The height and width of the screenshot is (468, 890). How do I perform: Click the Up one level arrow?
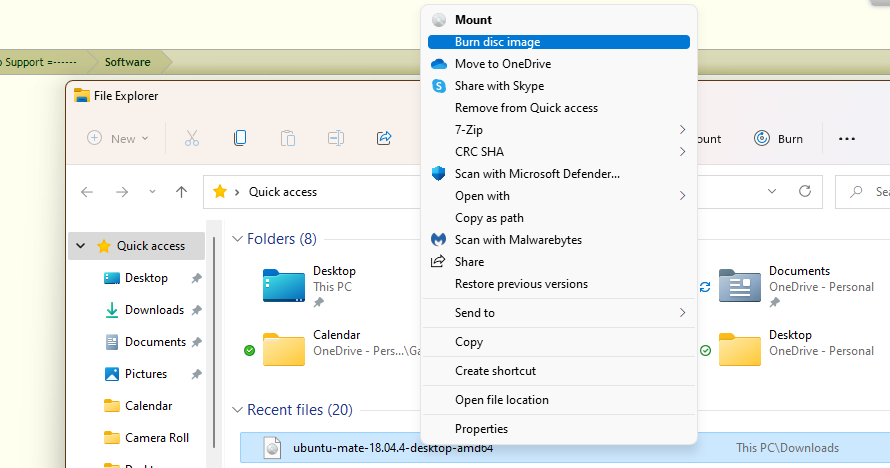(182, 192)
